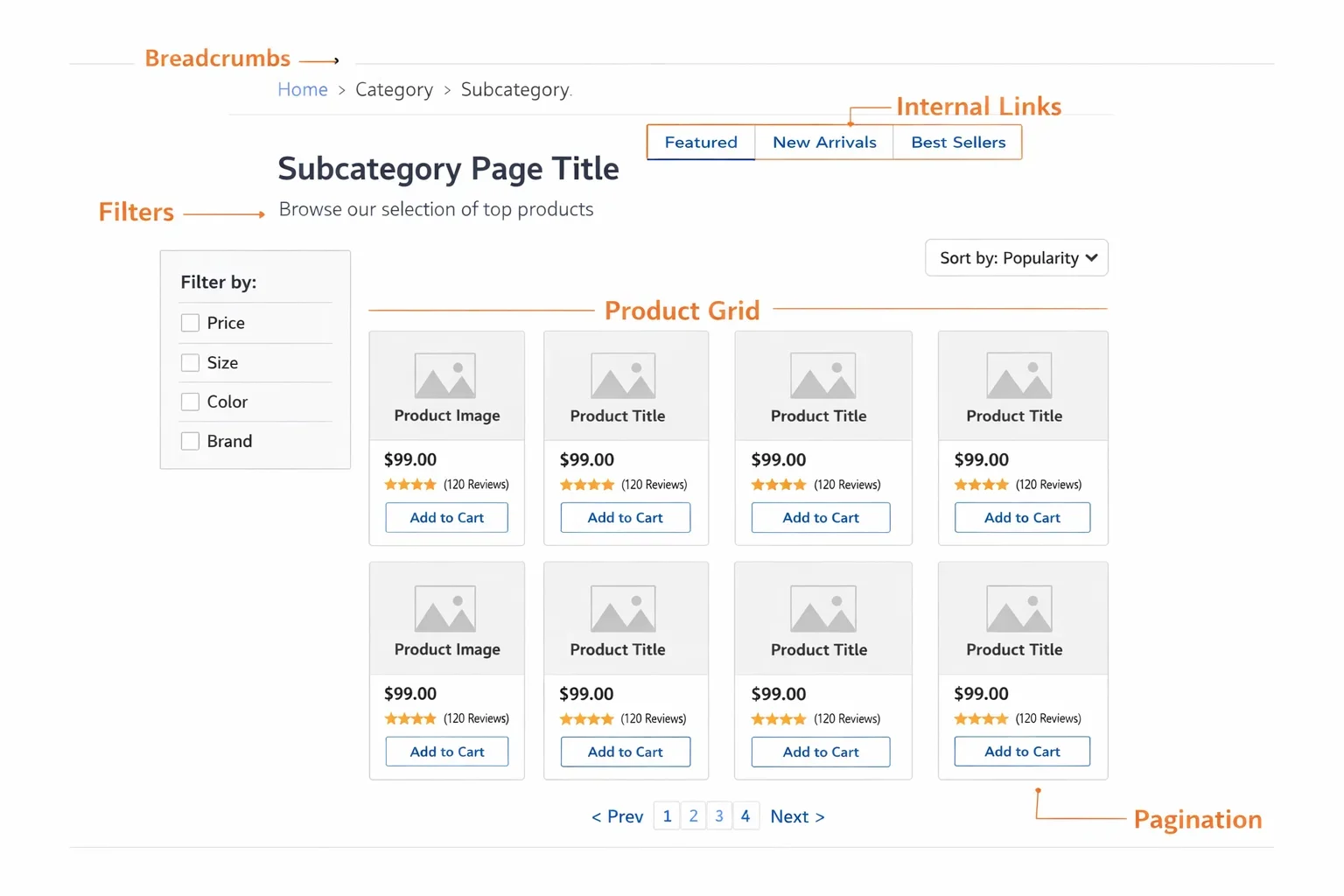Click the star rating under the fourth product

click(982, 483)
